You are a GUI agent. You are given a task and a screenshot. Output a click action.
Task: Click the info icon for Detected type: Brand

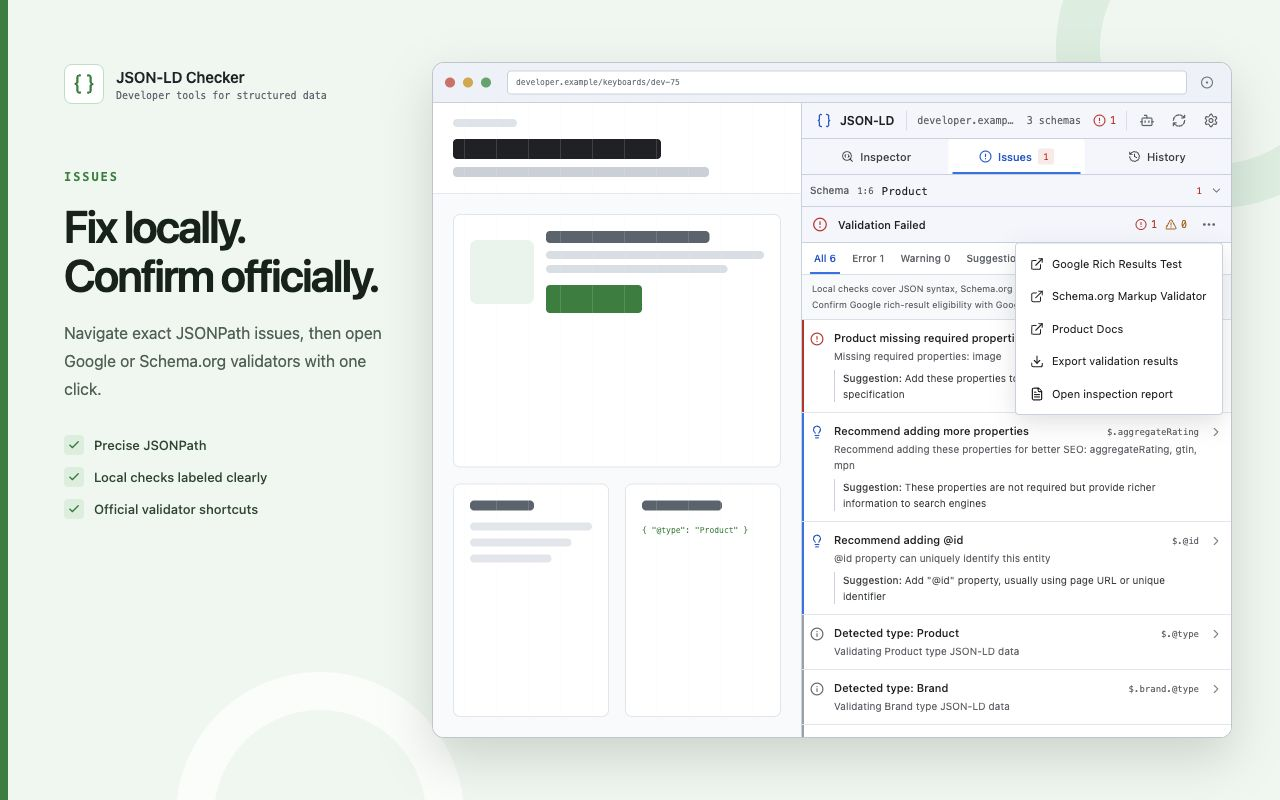(x=817, y=689)
